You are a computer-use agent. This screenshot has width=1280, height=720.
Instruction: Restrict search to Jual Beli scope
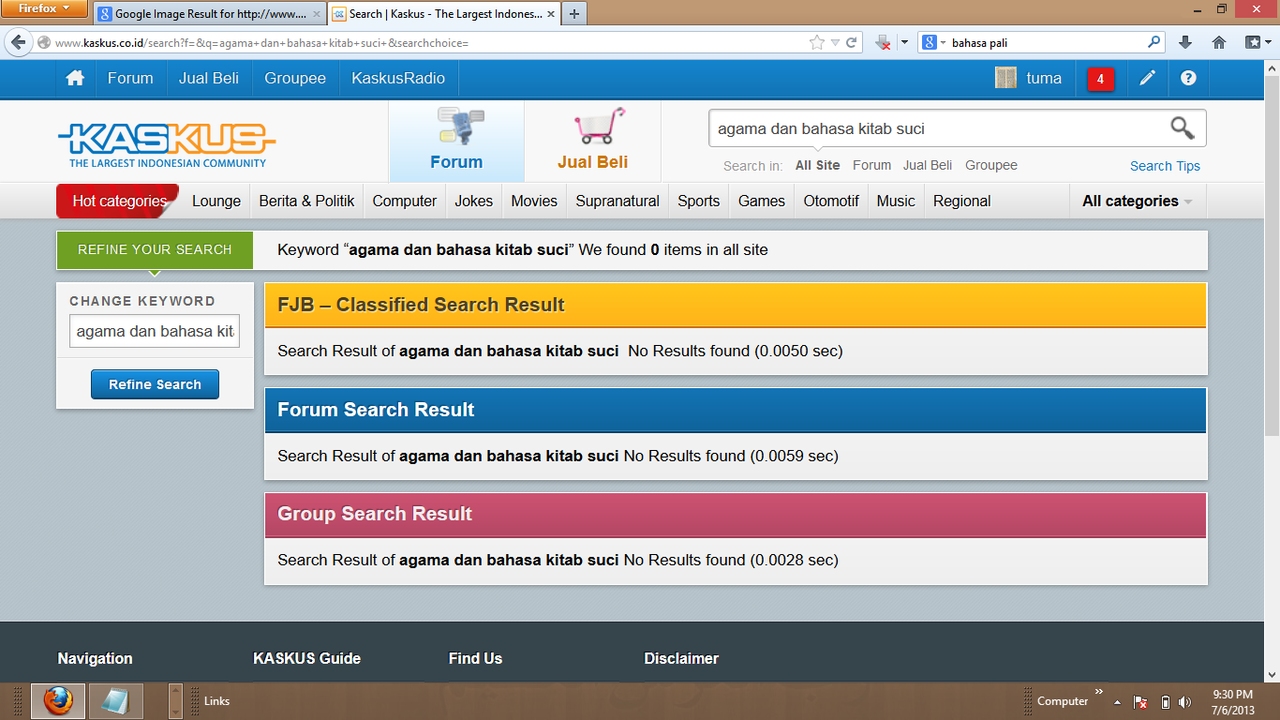[x=927, y=165]
